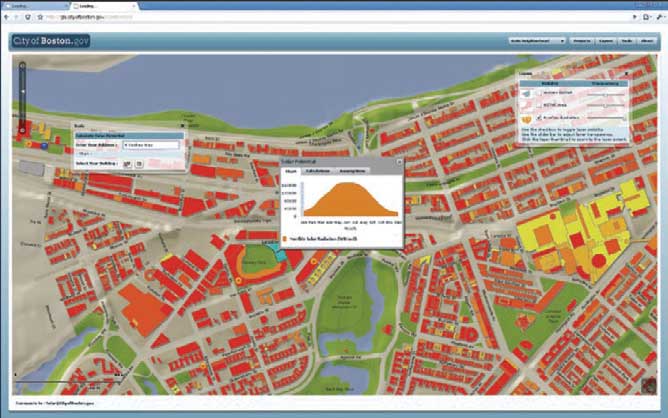Open the Projects menu

582,42
